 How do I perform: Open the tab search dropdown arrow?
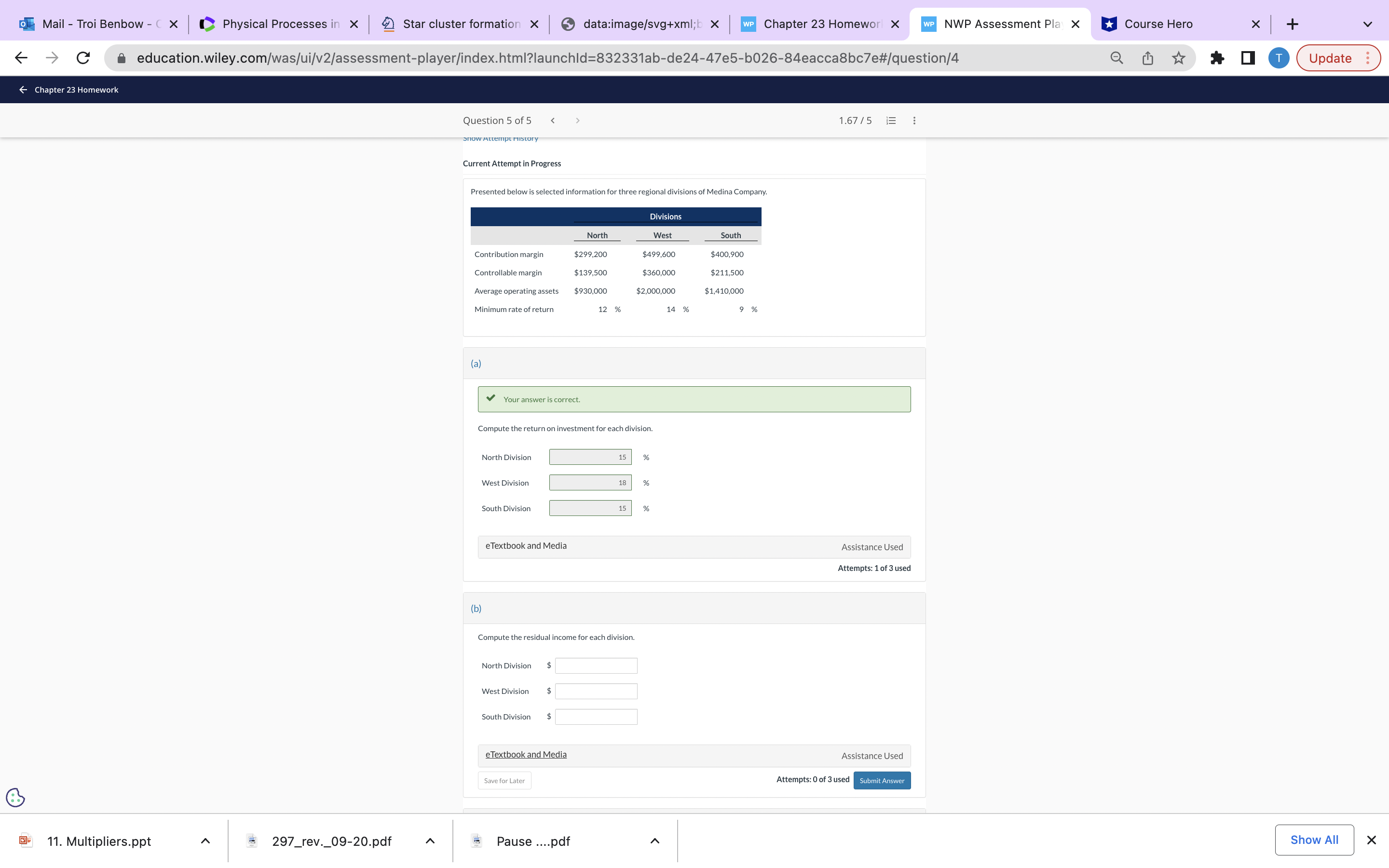[1368, 24]
